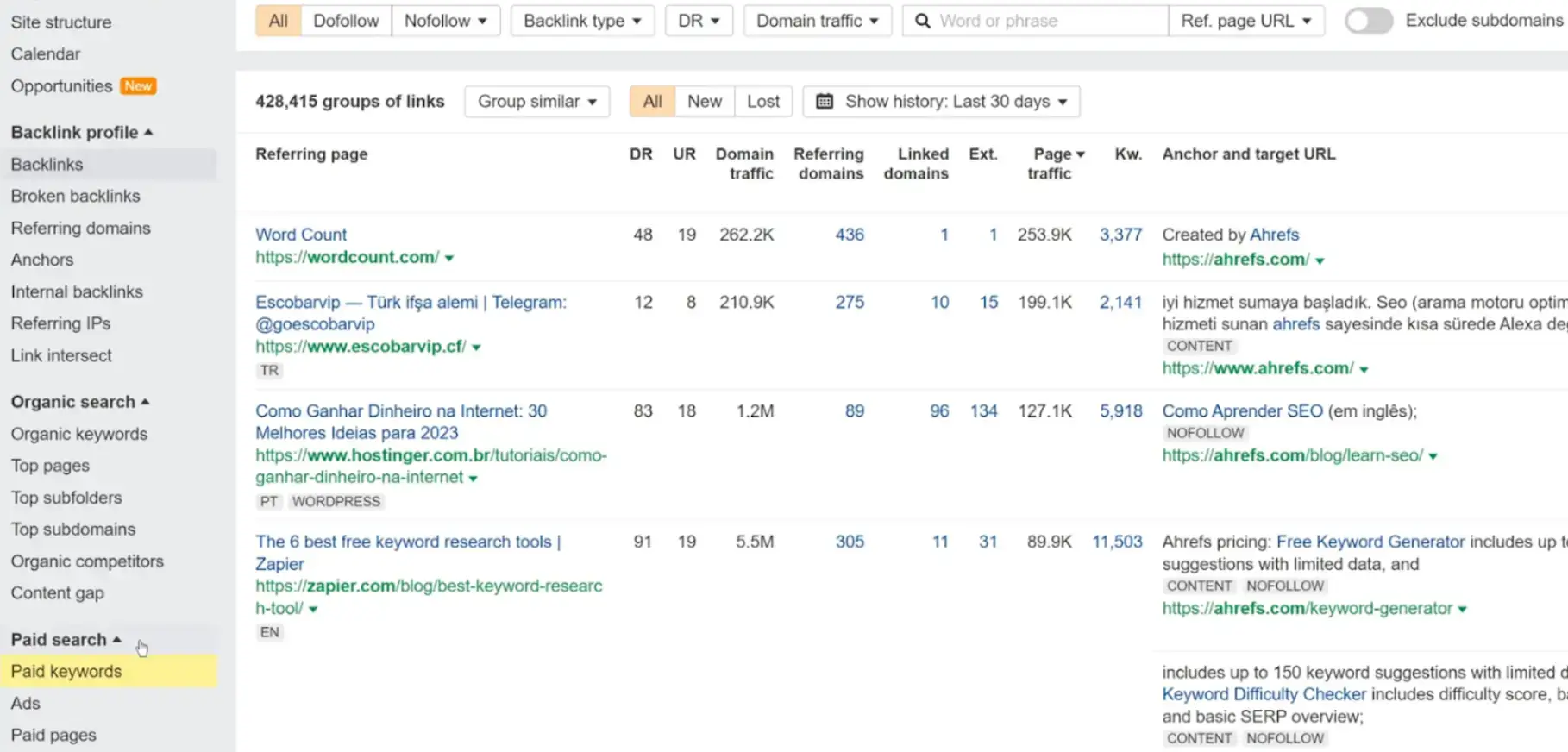Select the Dofollow filter tab
1568x752 pixels.
[346, 21]
